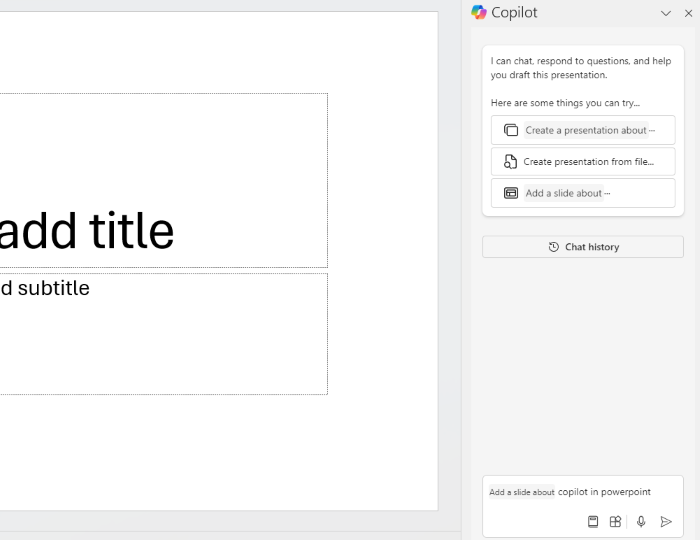Click the text 'Here are some things you can try...'

(565, 103)
